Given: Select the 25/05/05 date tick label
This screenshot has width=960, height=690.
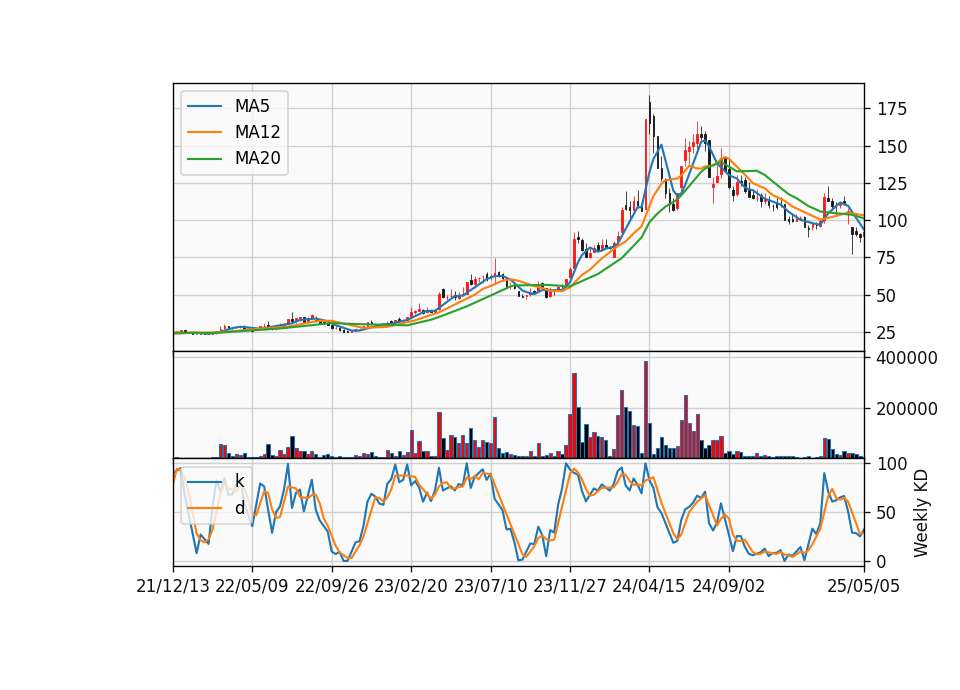Looking at the screenshot, I should [x=864, y=586].
